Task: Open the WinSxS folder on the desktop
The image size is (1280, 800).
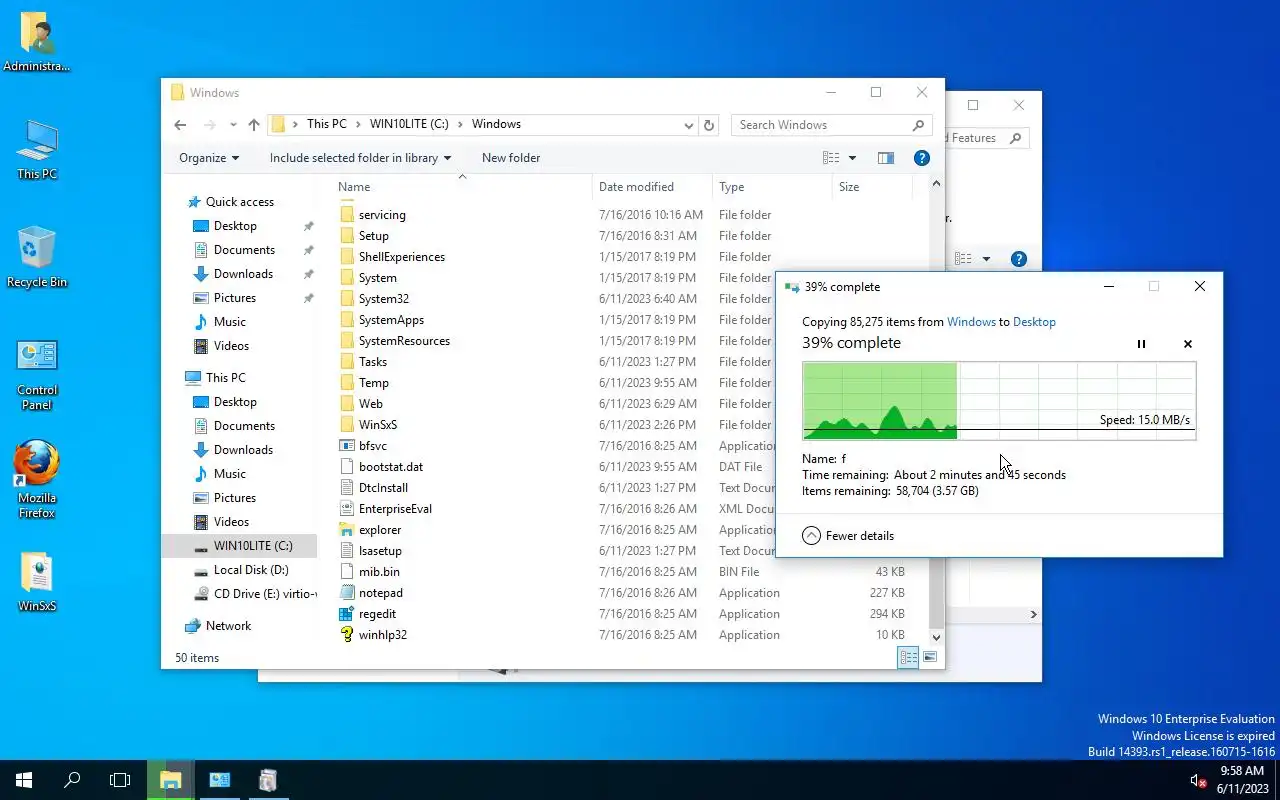Action: point(37,582)
